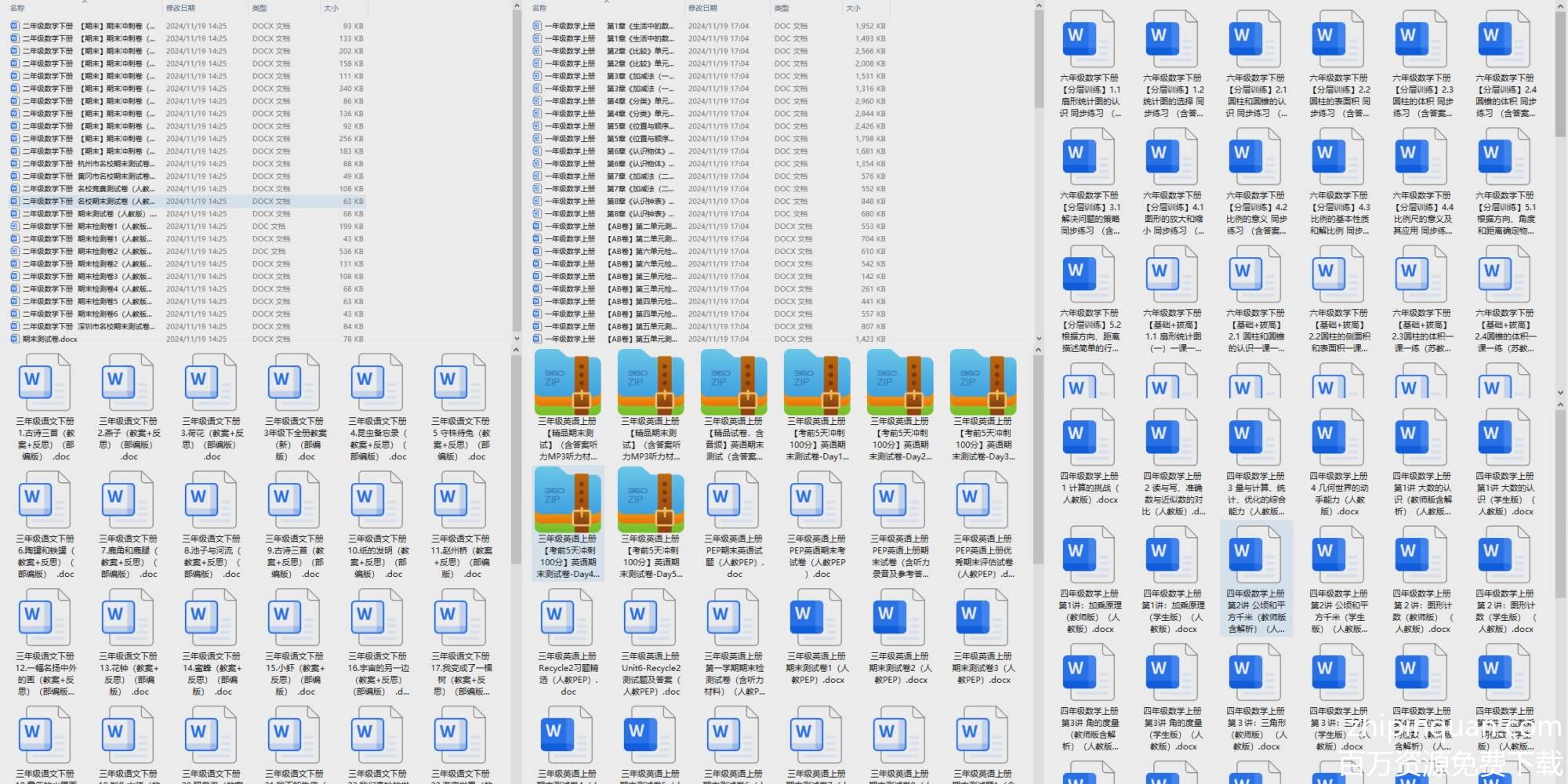The image size is (1568, 784).
Task: Click the left list's scroll down arrow
Action: (x=516, y=339)
